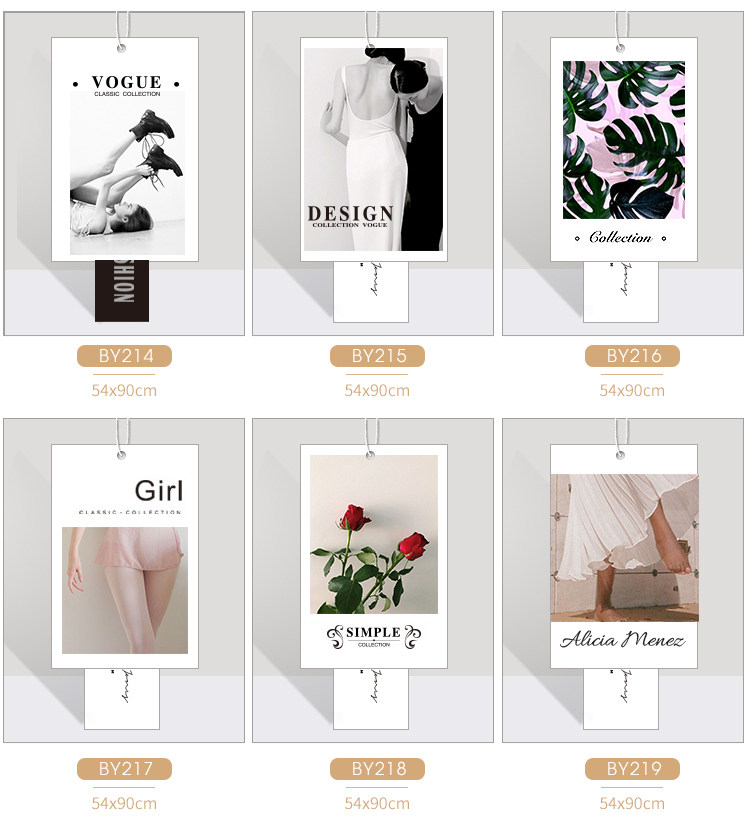Open the VOGUE classic collection poster

point(125,150)
